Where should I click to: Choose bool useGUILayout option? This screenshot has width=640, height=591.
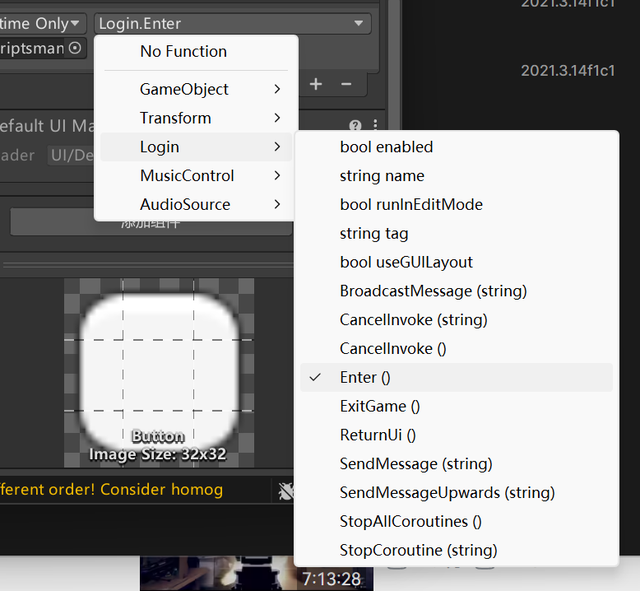[x=456, y=262]
